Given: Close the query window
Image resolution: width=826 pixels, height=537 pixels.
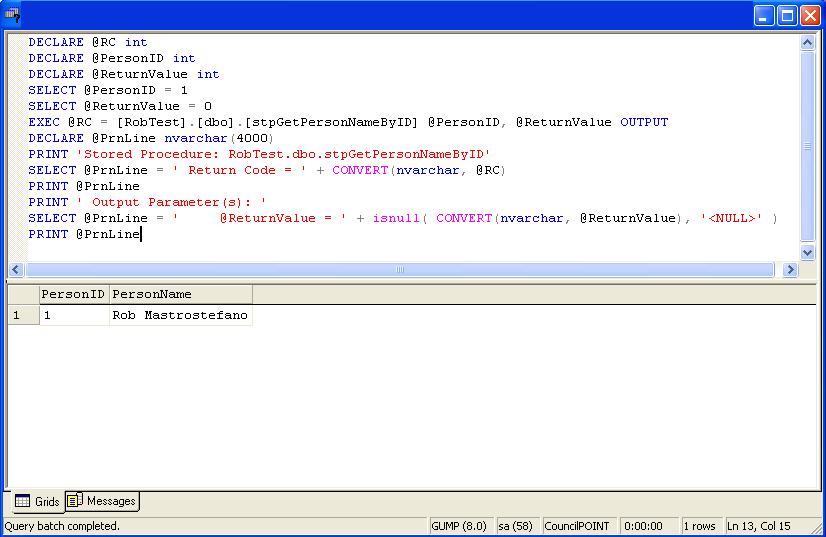Looking at the screenshot, I should click(x=809, y=14).
